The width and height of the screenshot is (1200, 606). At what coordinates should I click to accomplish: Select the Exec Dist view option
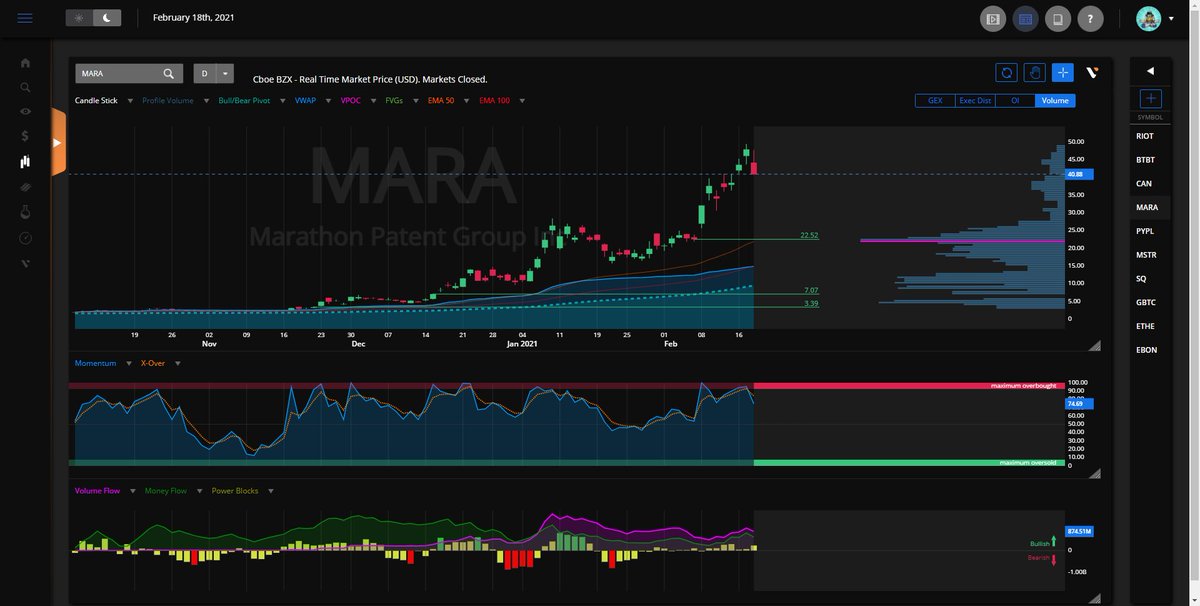(975, 99)
